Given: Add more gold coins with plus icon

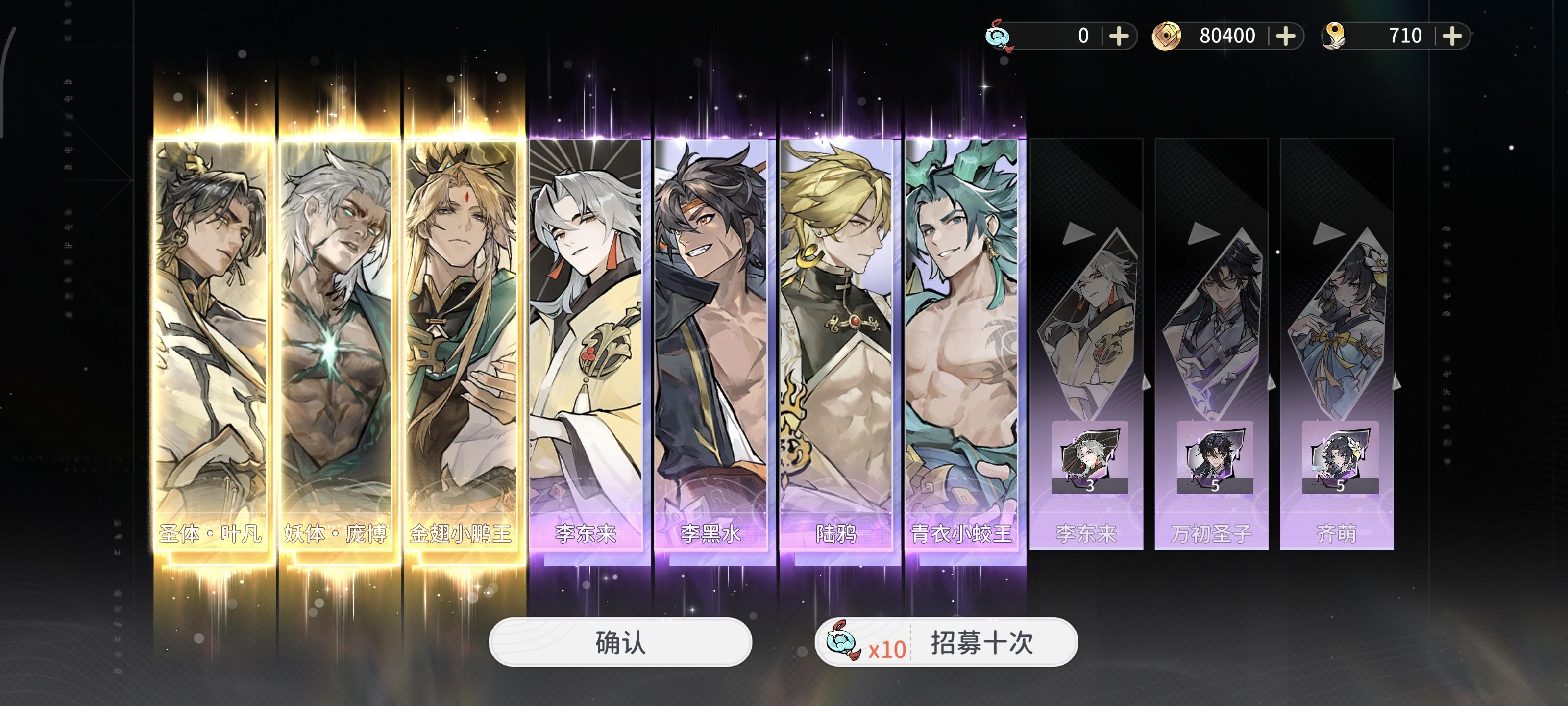Looking at the screenshot, I should tap(1285, 36).
